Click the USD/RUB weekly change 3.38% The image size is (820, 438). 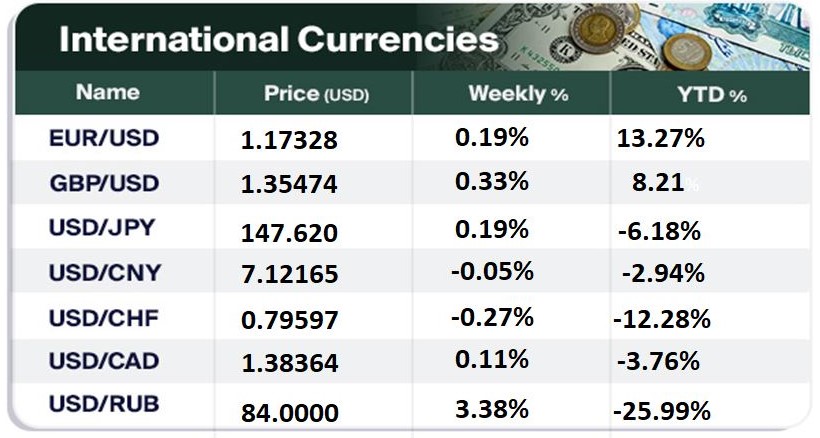(492, 409)
